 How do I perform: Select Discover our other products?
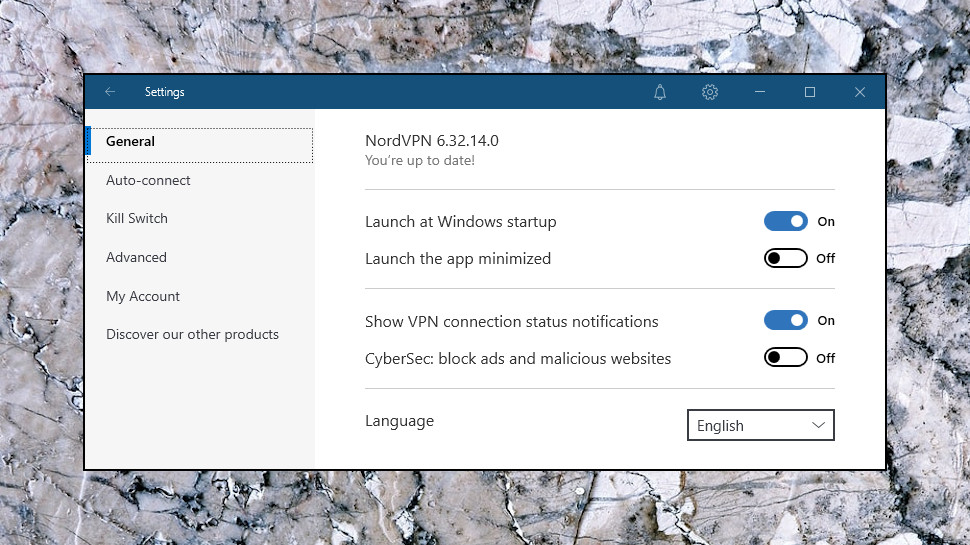pyautogui.click(x=192, y=334)
